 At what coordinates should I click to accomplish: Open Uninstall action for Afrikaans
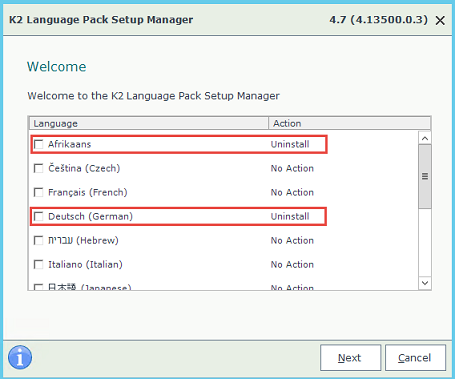coord(290,144)
